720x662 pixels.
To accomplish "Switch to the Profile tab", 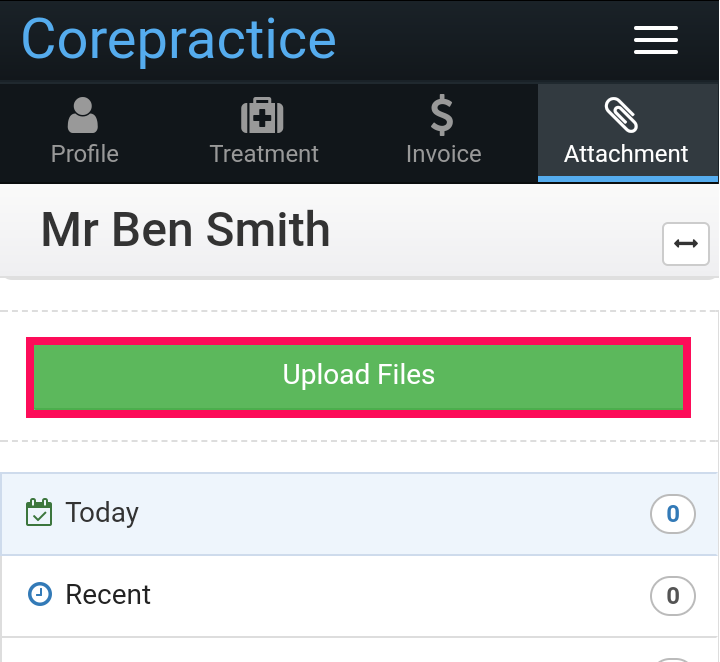I will point(85,133).
